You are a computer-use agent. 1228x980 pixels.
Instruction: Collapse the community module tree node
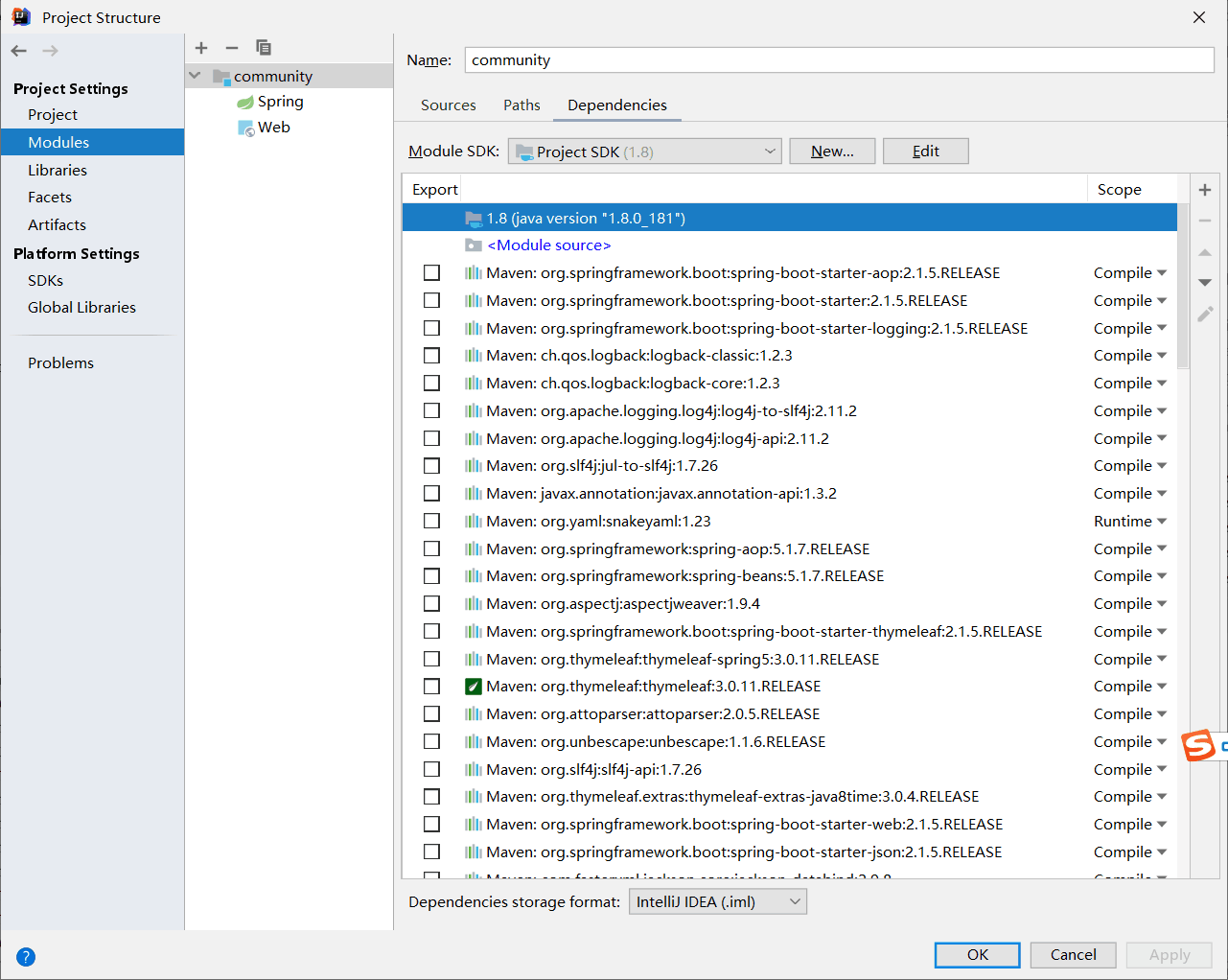(x=196, y=76)
